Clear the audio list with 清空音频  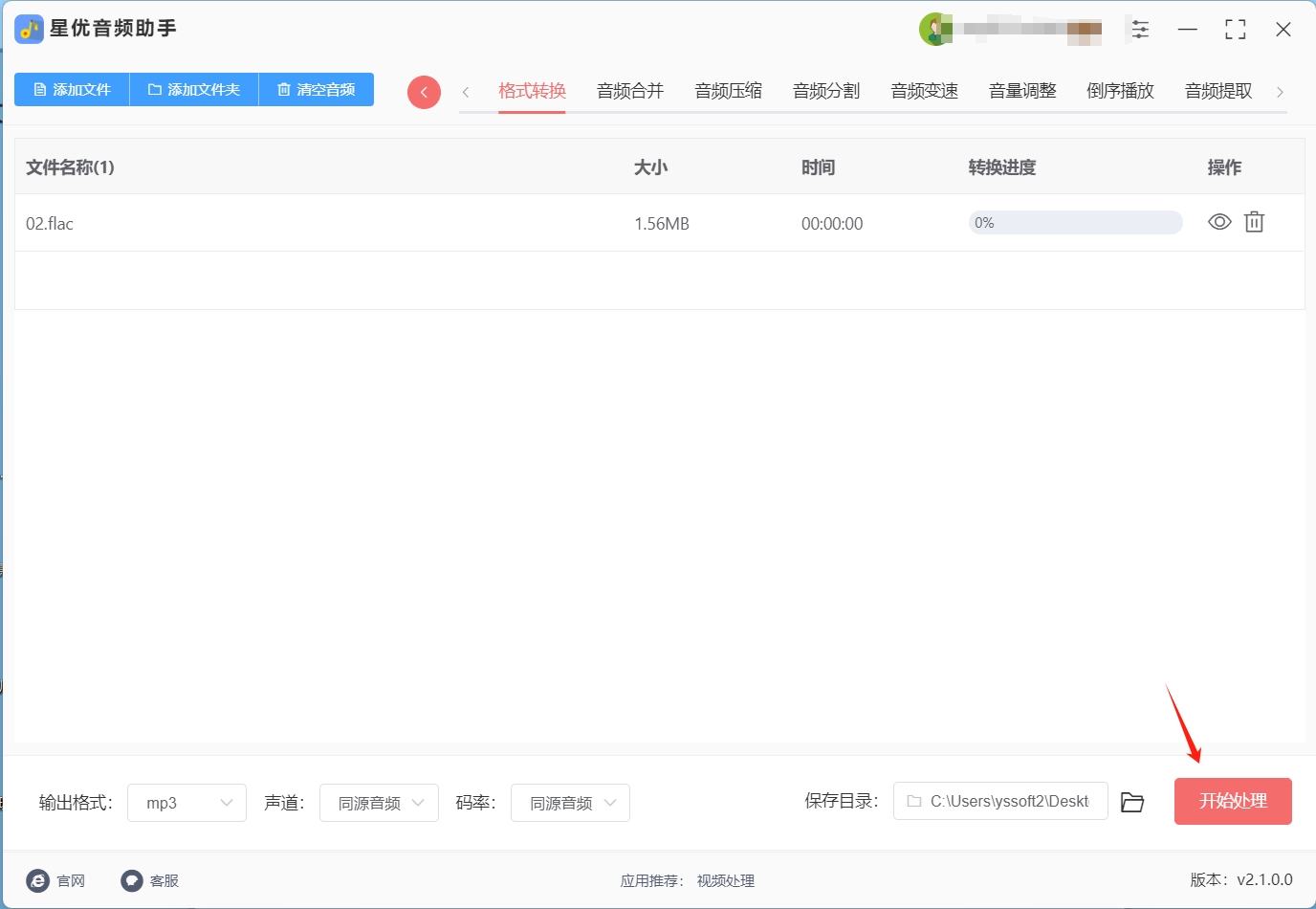pos(317,90)
